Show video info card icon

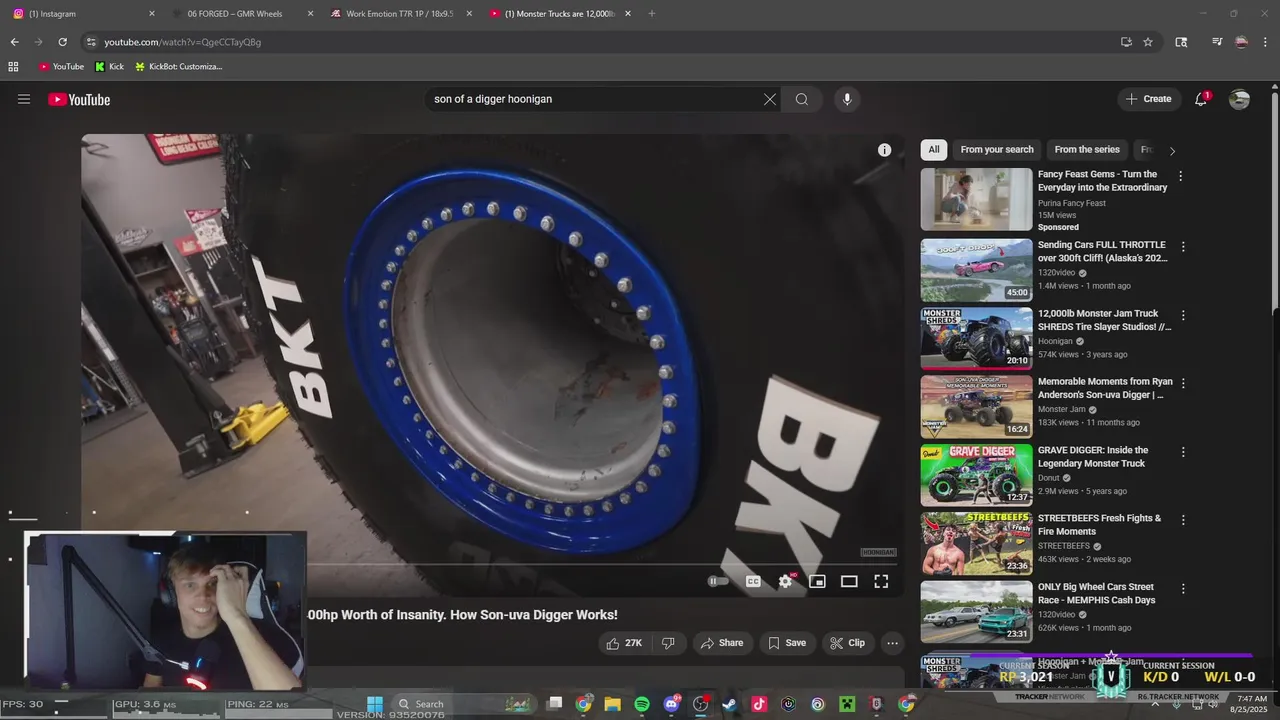(884, 150)
